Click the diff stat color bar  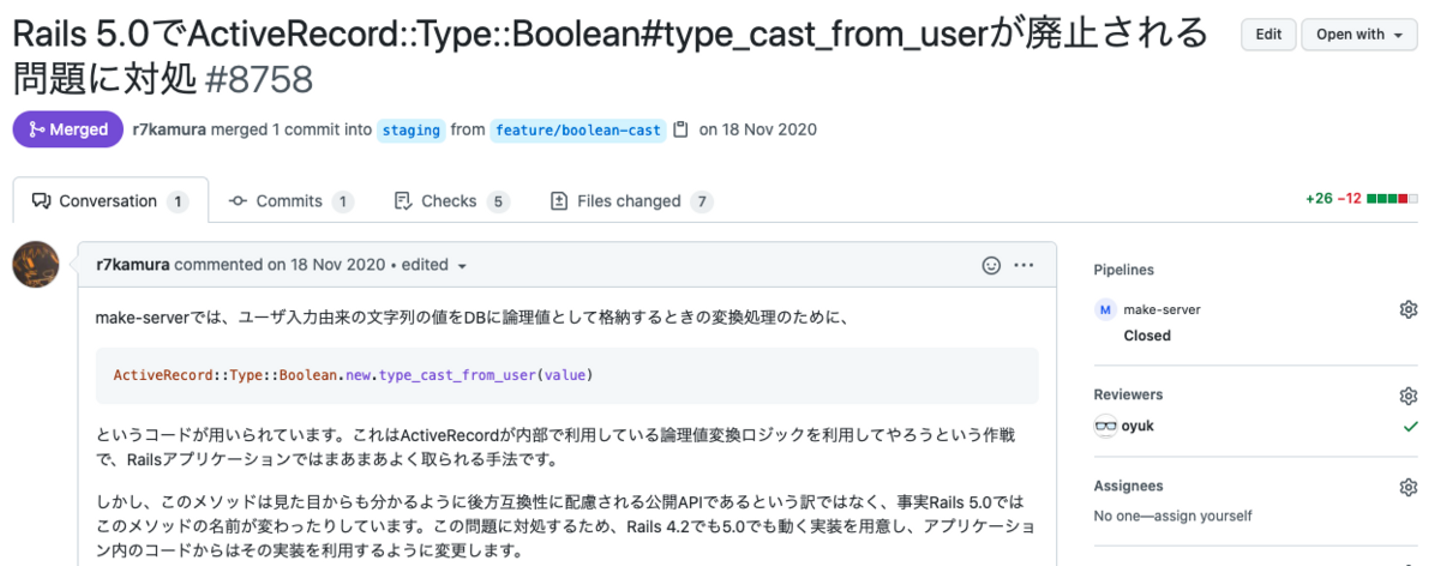[1392, 198]
